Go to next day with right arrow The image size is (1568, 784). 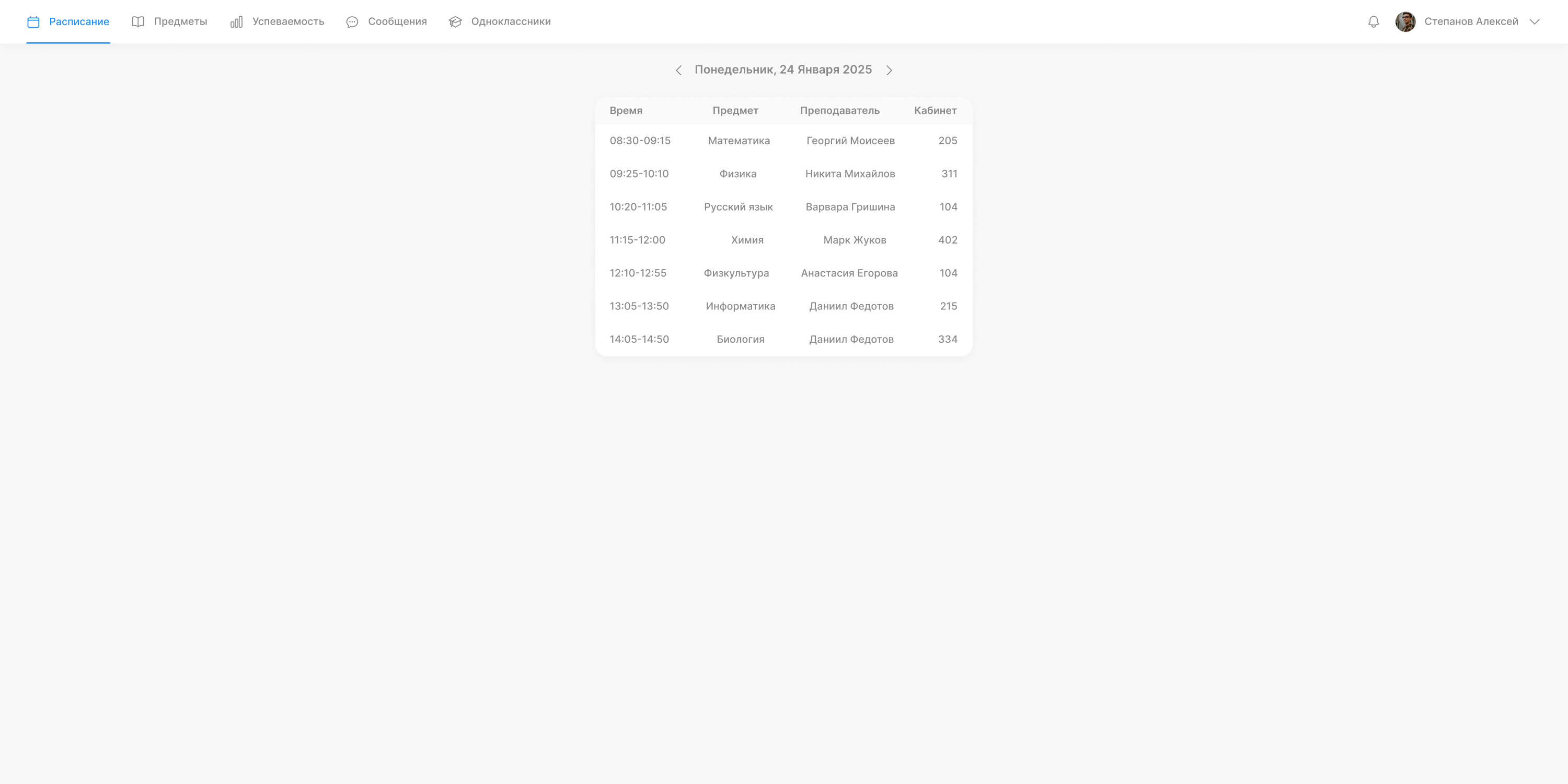coord(889,71)
